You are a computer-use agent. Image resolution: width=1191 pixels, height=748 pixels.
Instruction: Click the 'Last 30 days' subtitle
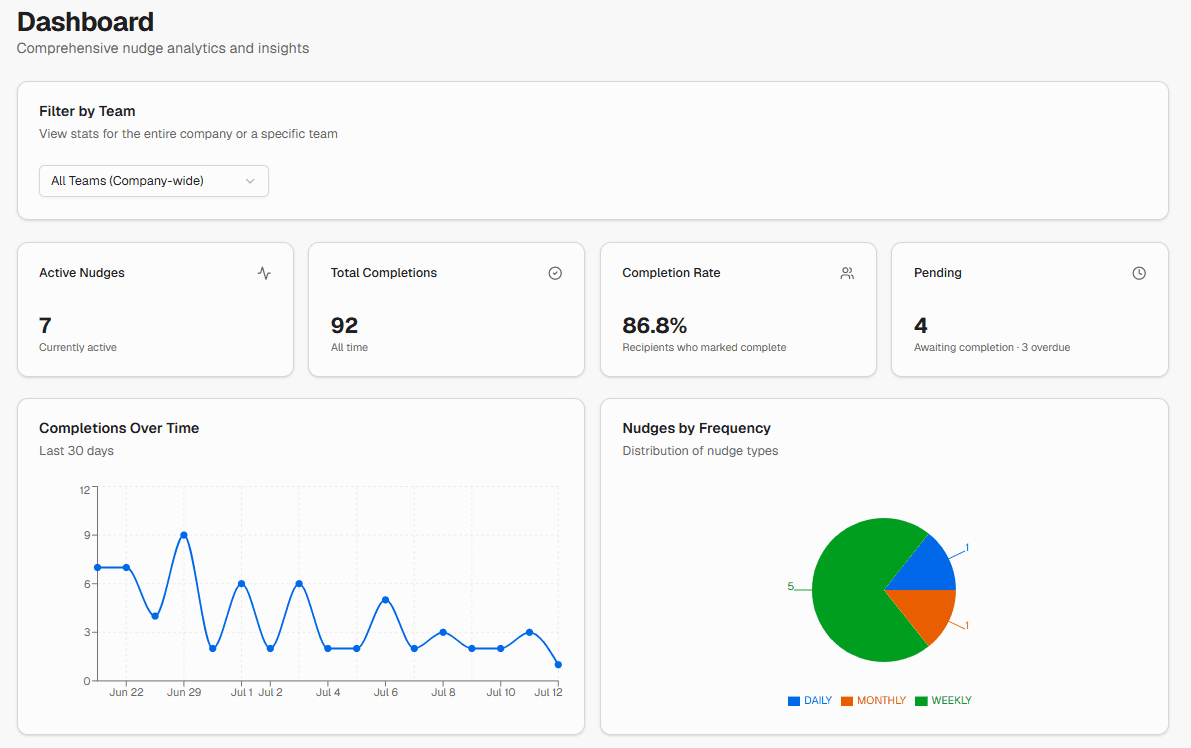(x=77, y=450)
